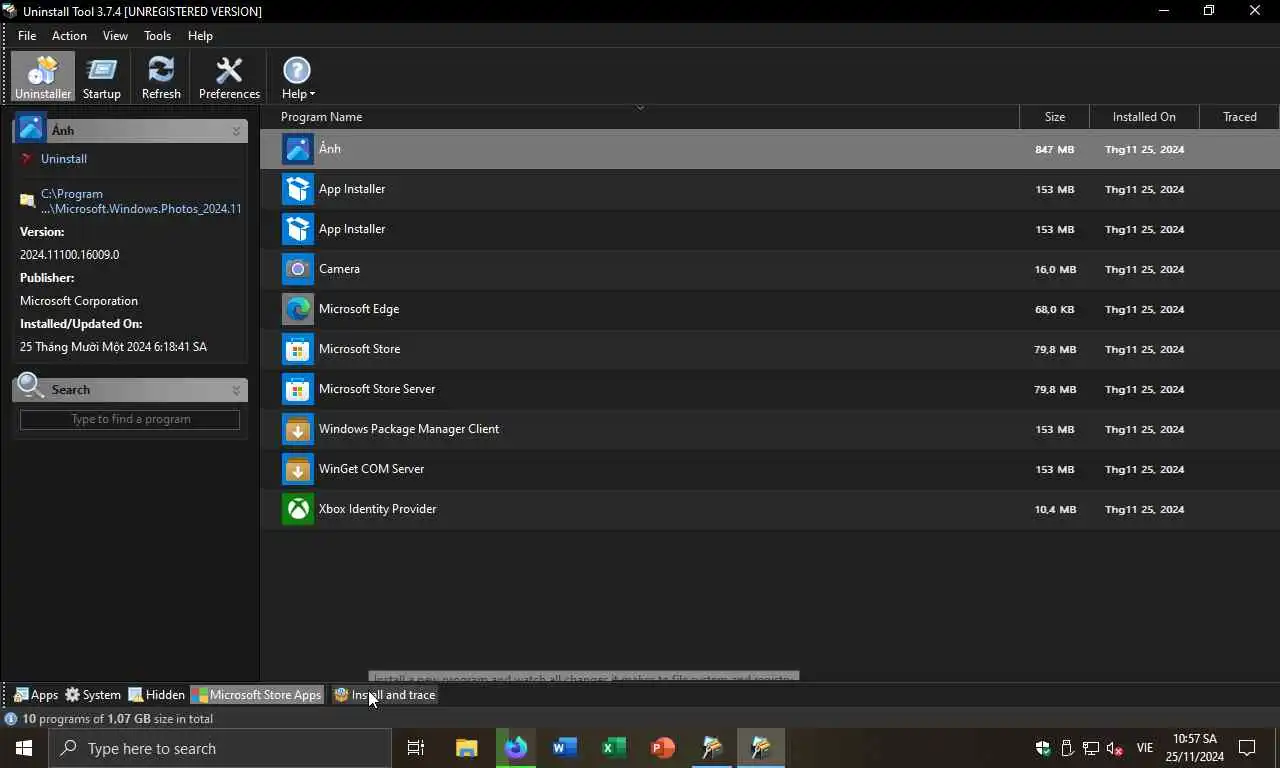Open the Uninstaller toolbar section
The height and width of the screenshot is (768, 1280).
pos(43,77)
